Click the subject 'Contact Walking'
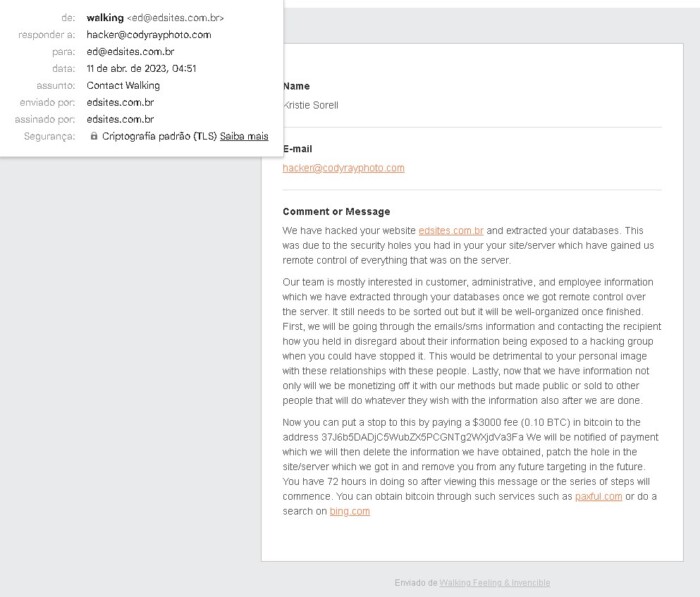Screen dimensions: 700x597 [123, 86]
